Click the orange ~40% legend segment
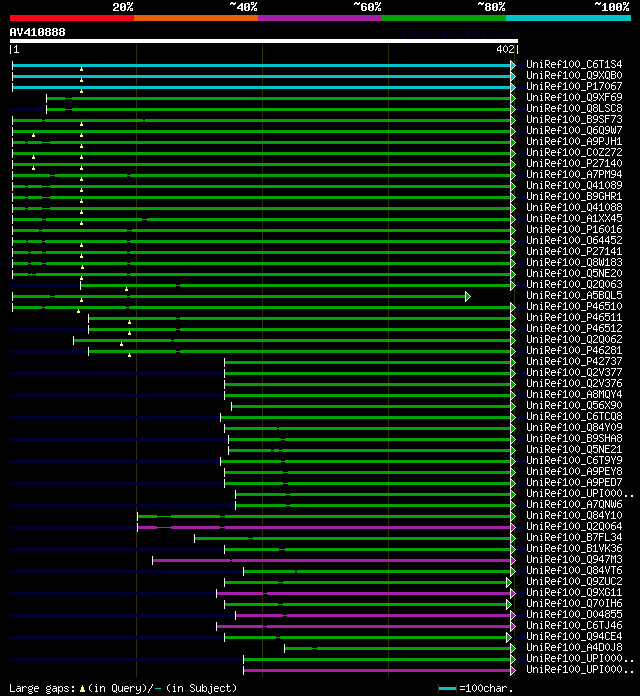 point(196,18)
